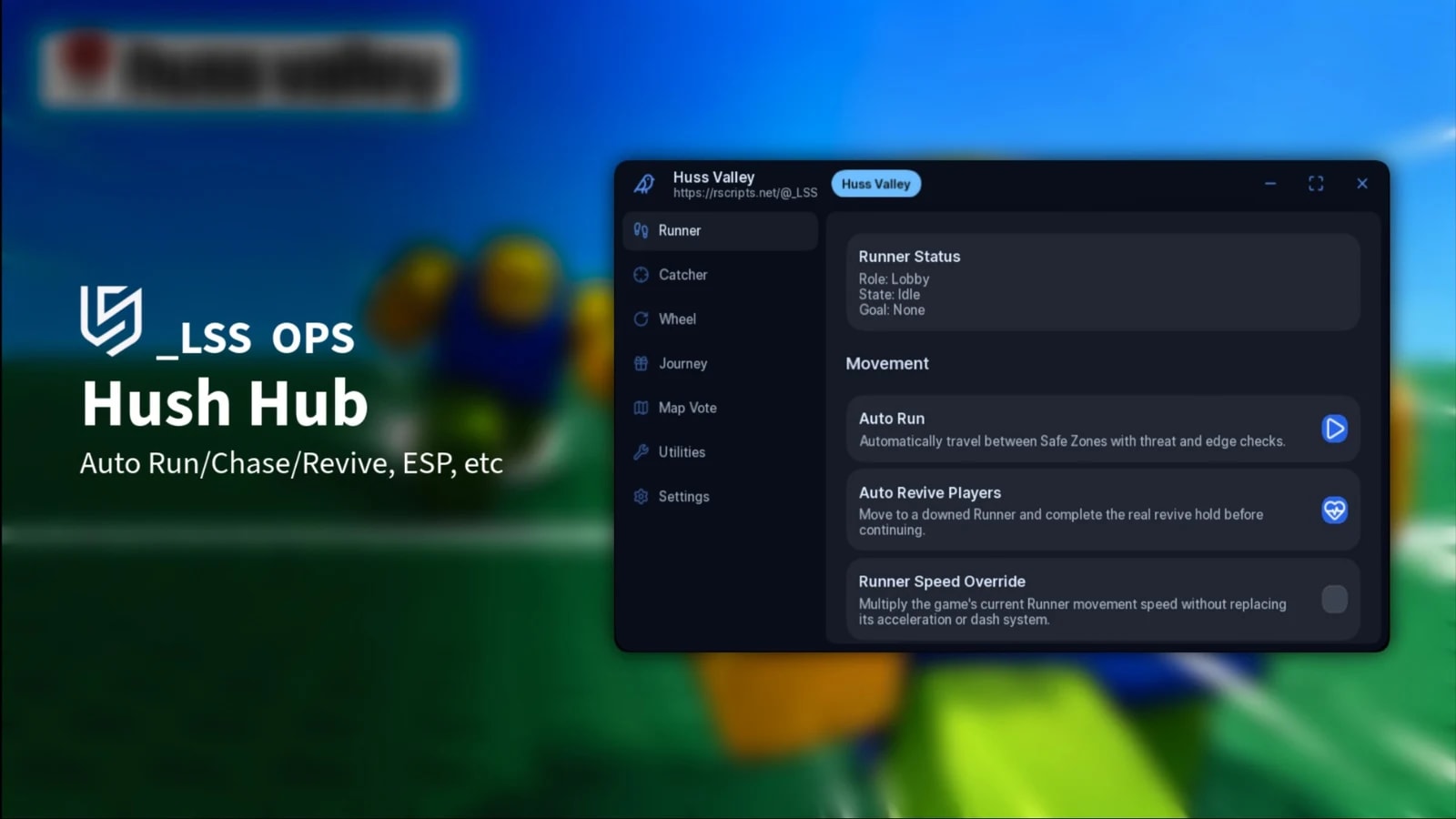
Task: Click the Huss Valley window title
Action: click(x=713, y=177)
